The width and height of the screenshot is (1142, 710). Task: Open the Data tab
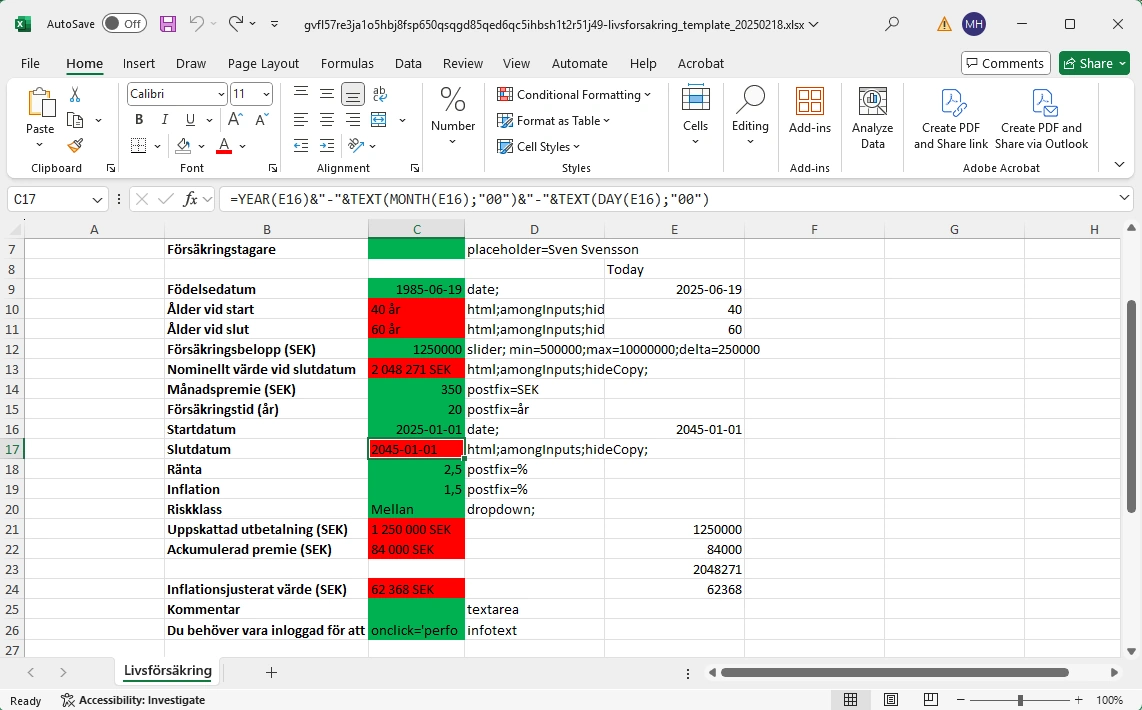408,63
